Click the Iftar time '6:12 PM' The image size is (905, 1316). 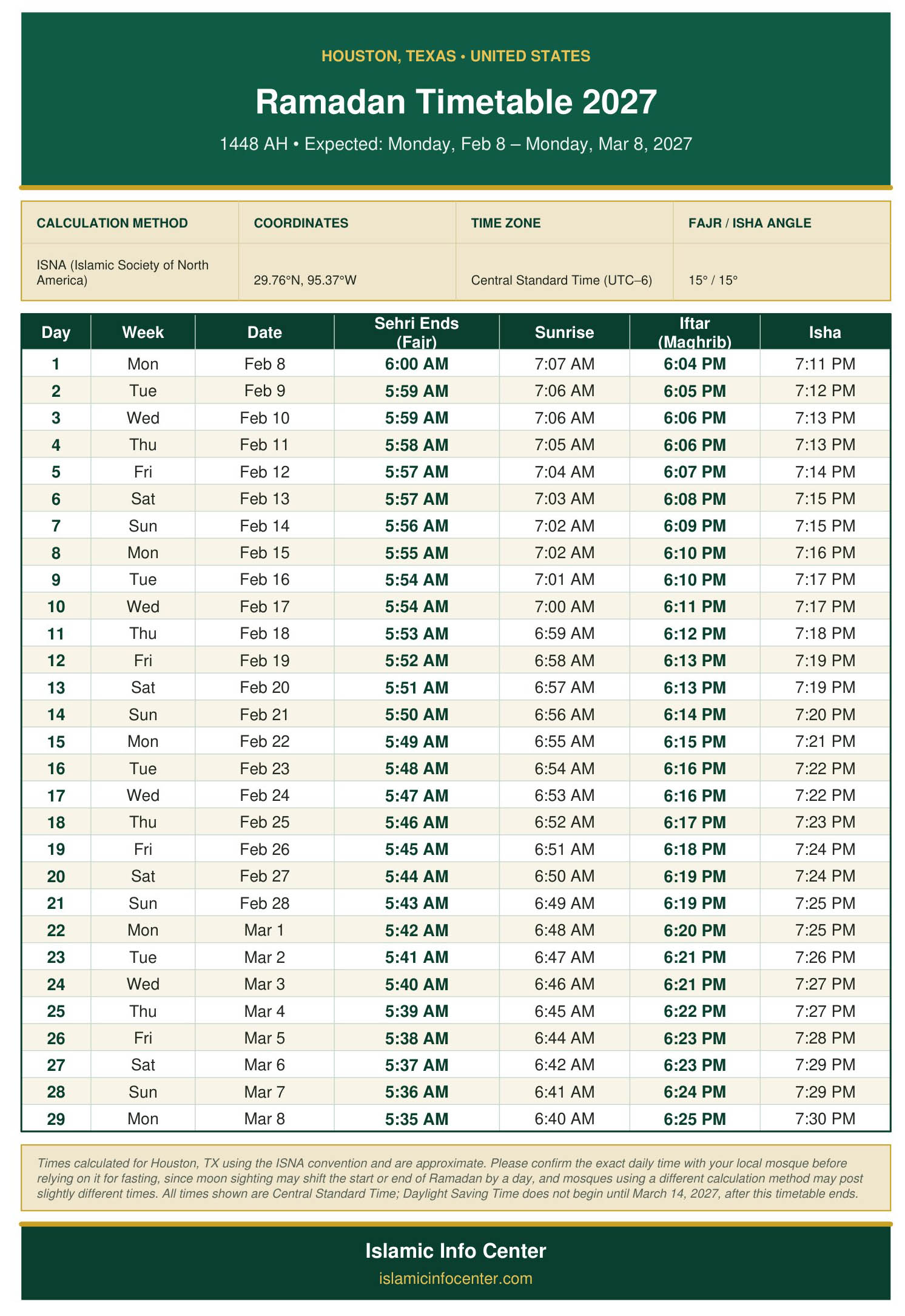point(695,633)
